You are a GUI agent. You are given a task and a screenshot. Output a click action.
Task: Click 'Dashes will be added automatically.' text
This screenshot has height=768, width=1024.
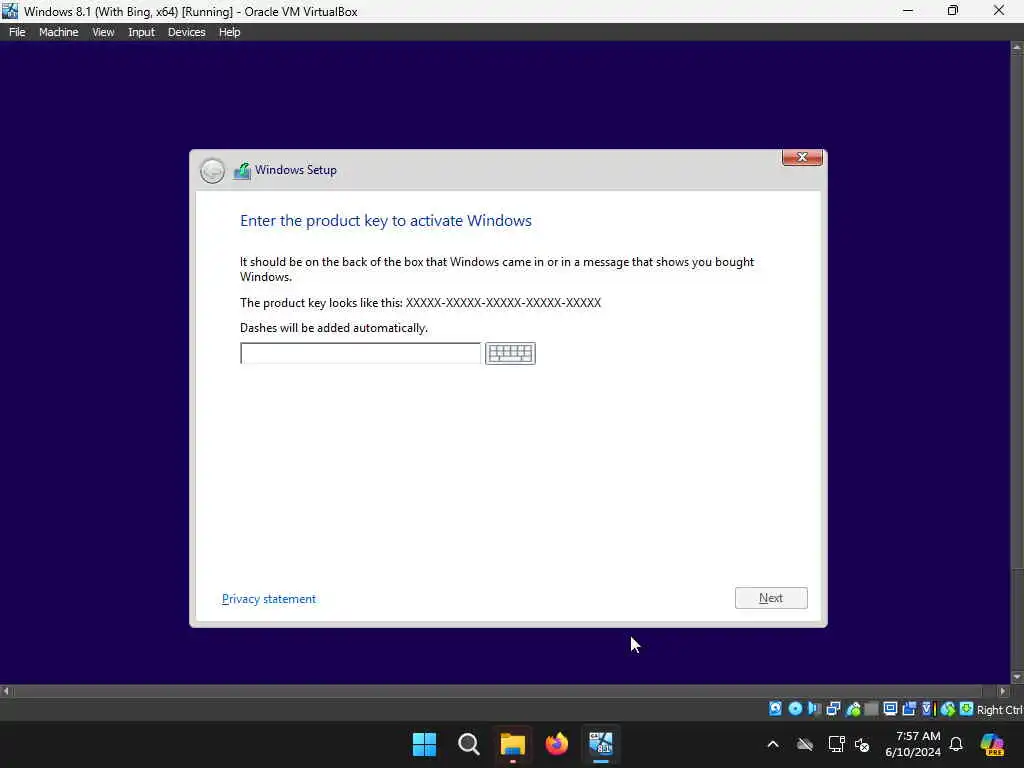[x=334, y=328]
